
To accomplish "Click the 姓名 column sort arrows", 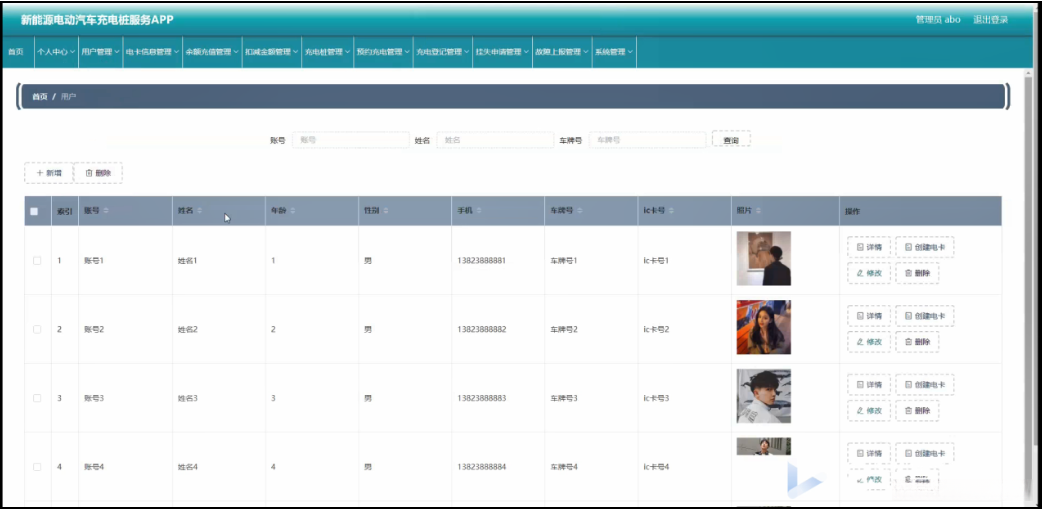I will 199,211.
